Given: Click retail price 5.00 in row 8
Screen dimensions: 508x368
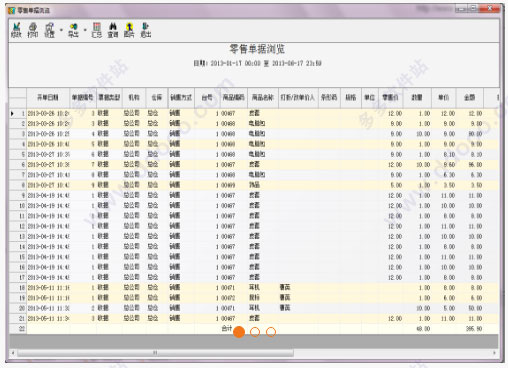Looking at the screenshot, I should coord(396,185).
